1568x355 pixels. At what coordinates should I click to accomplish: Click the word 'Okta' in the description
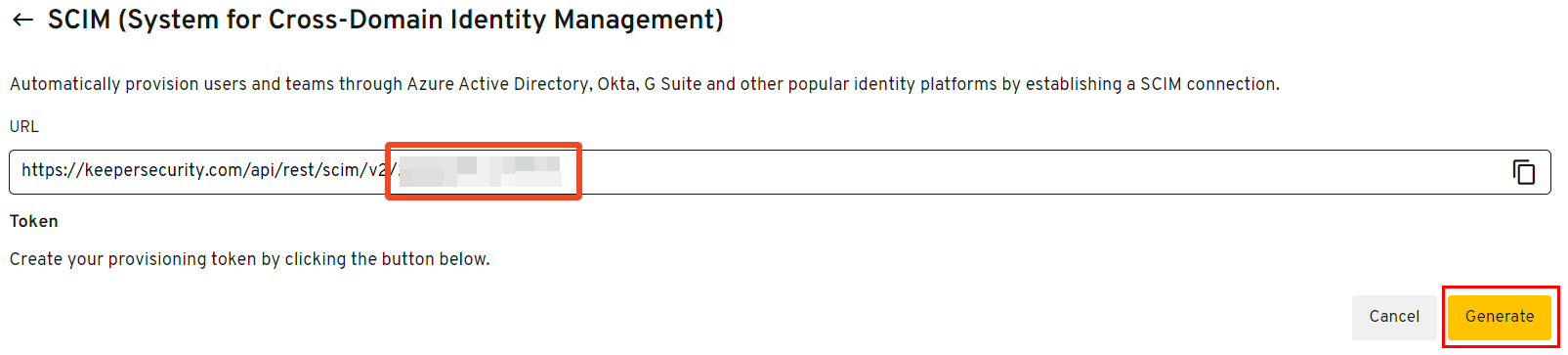point(616,84)
